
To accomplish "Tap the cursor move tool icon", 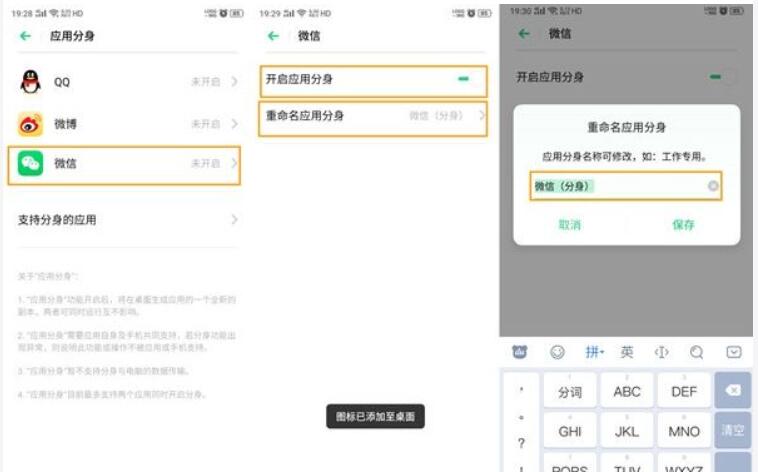I will coord(661,352).
